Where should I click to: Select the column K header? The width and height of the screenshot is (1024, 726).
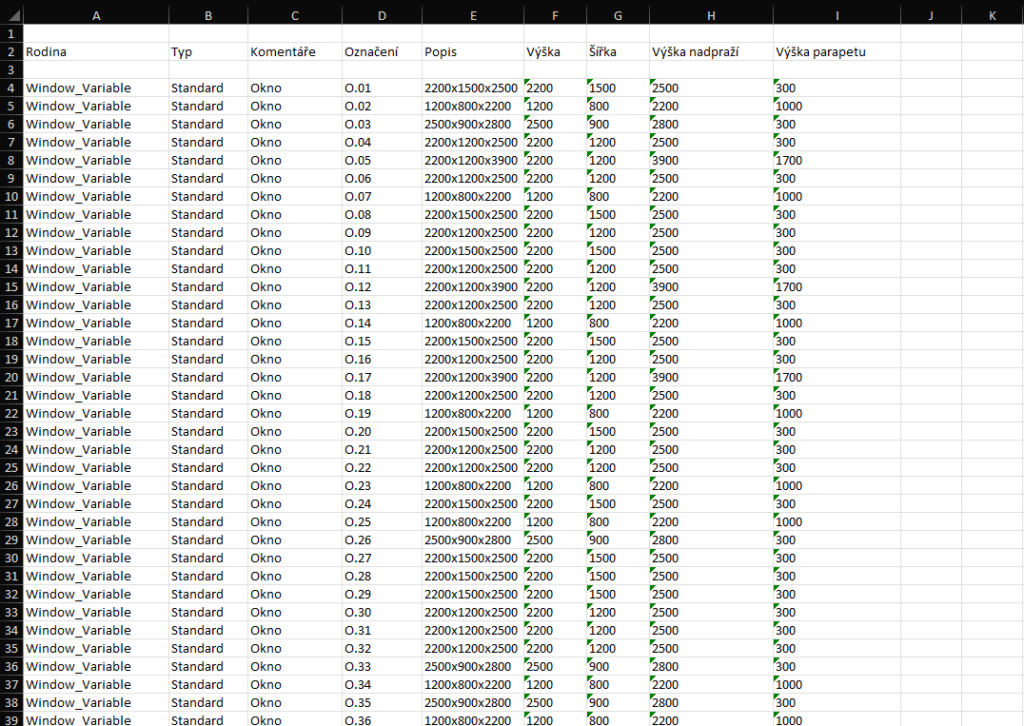pyautogui.click(x=992, y=16)
